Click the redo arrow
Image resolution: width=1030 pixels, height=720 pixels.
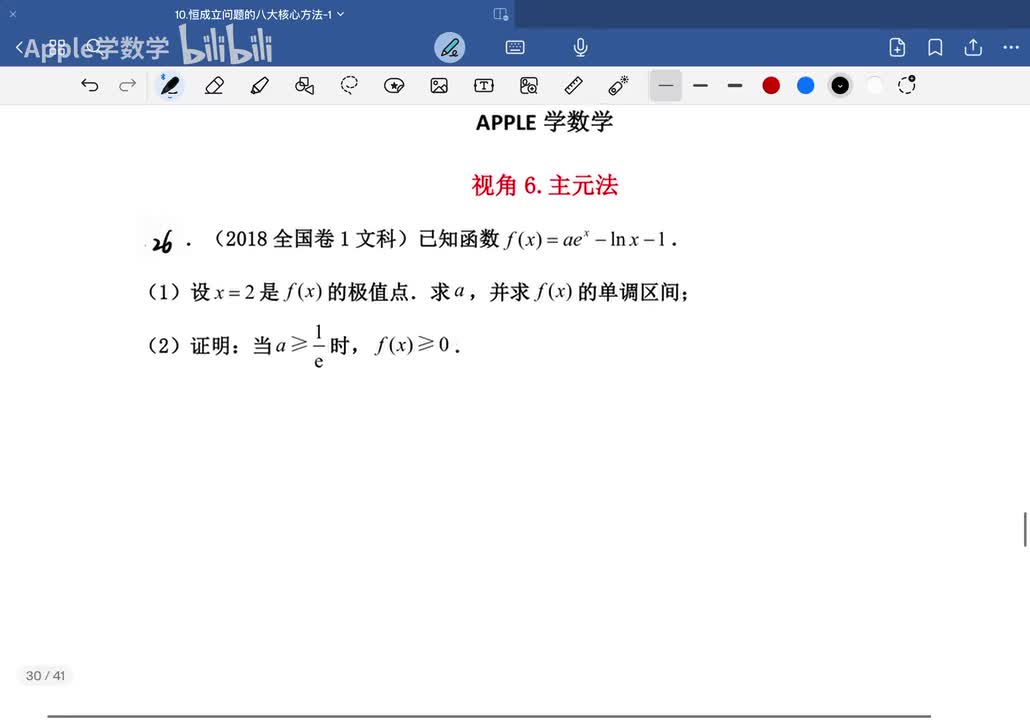point(127,85)
